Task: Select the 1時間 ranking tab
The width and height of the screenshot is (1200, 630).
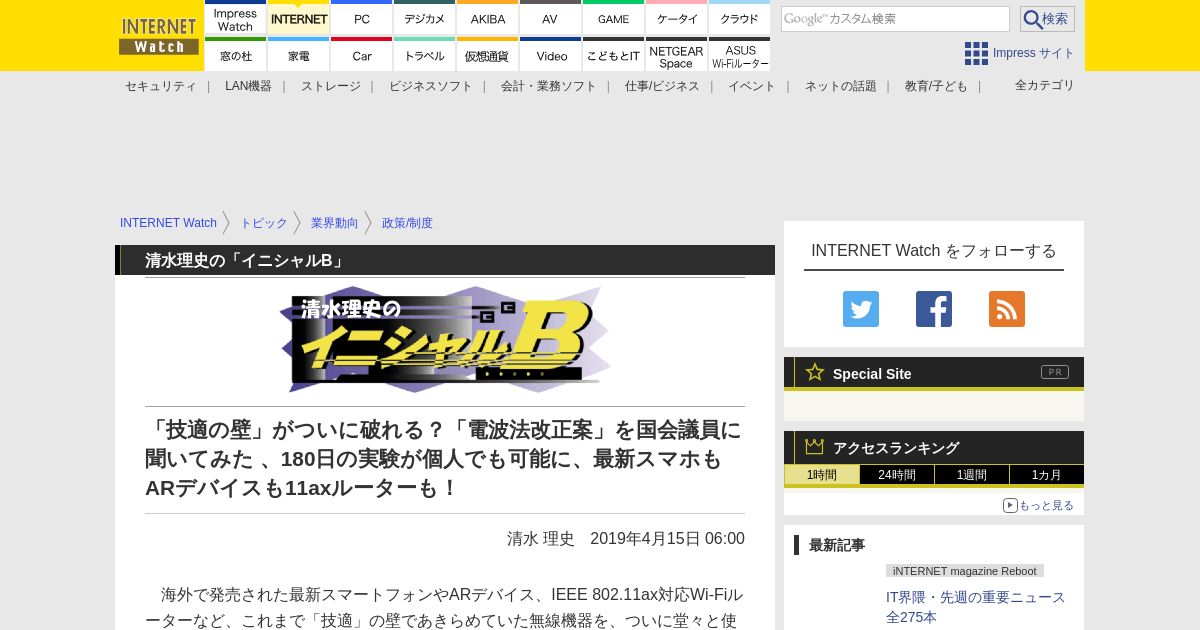Action: pos(822,475)
